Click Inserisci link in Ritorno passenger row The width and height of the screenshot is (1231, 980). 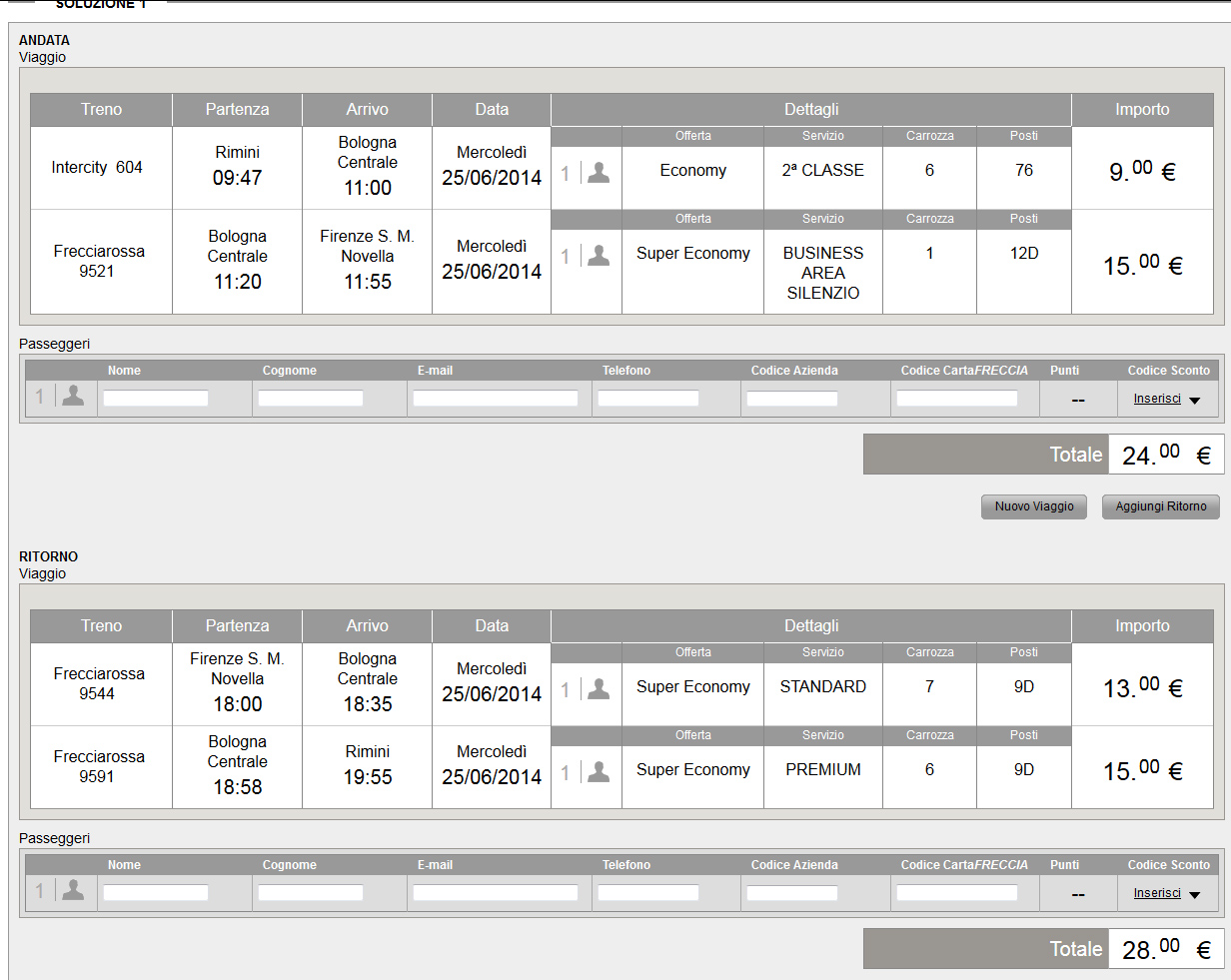click(x=1157, y=893)
